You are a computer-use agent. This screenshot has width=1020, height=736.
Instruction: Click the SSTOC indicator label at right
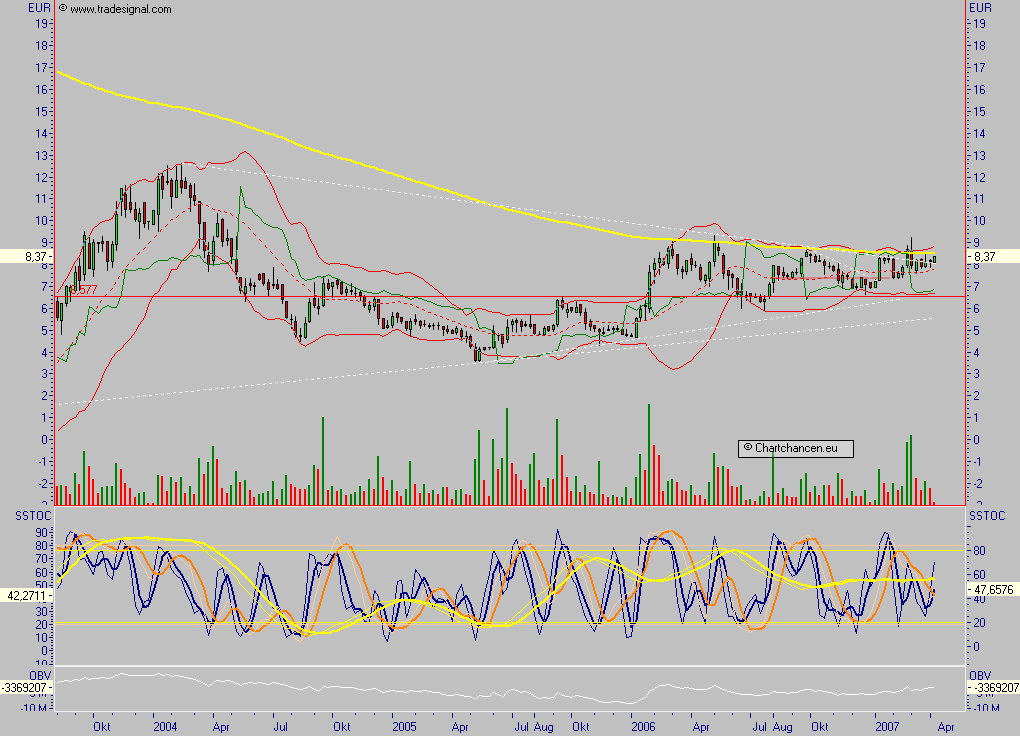point(987,515)
